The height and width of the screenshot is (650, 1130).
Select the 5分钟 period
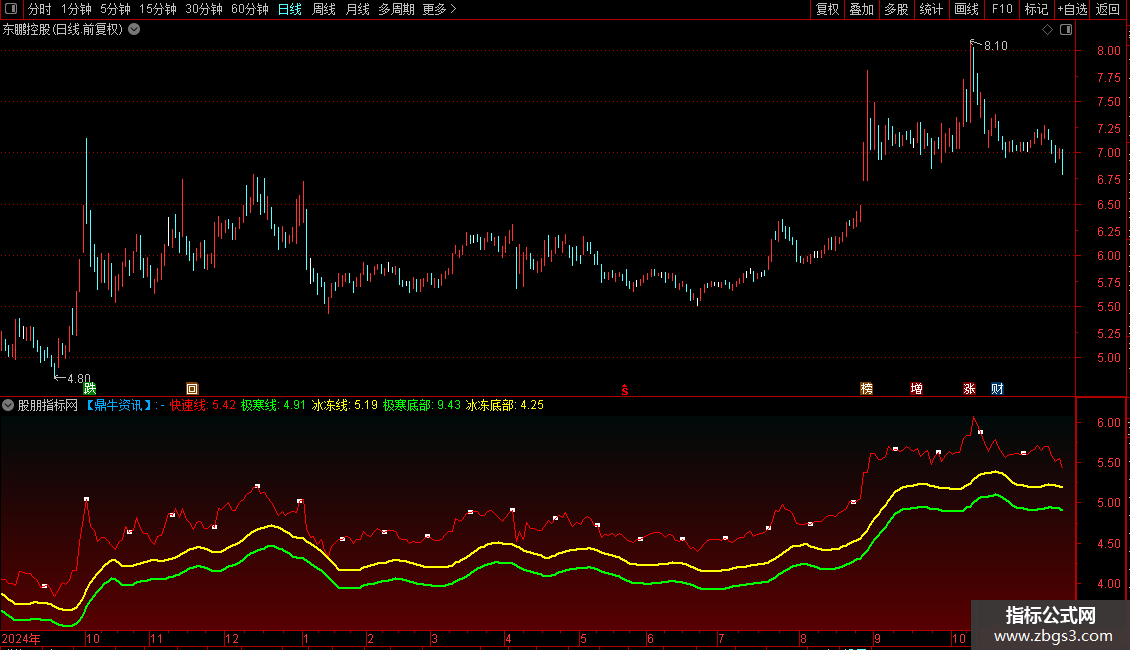coord(115,9)
